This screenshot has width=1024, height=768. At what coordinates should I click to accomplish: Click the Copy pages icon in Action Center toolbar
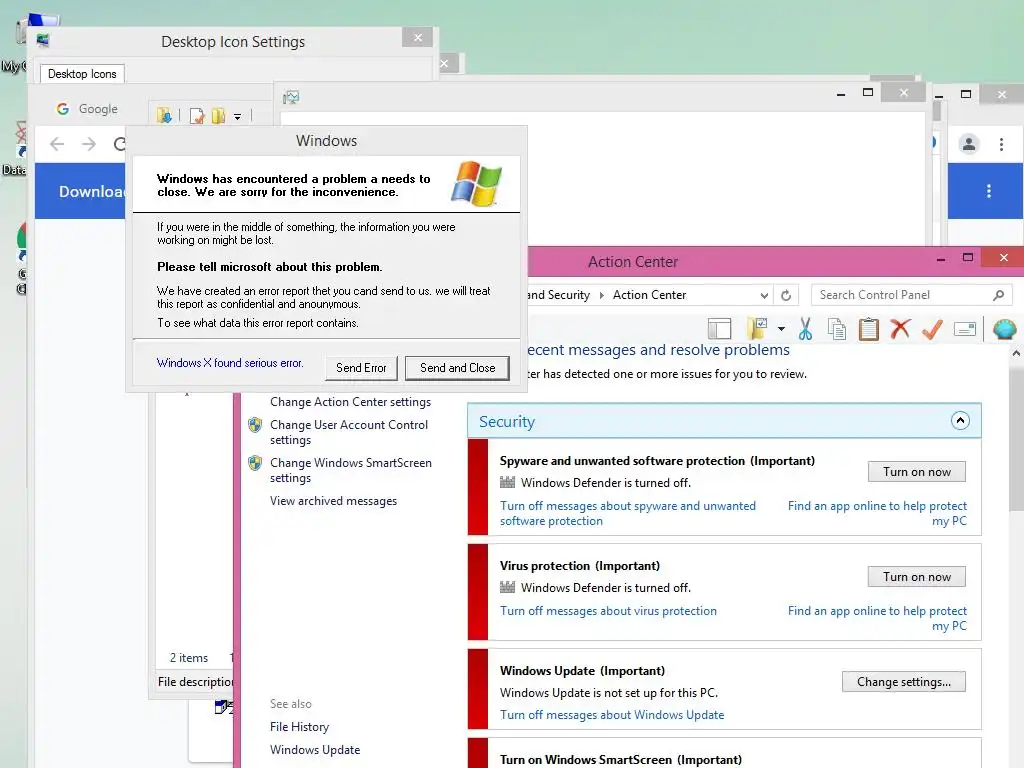click(837, 329)
